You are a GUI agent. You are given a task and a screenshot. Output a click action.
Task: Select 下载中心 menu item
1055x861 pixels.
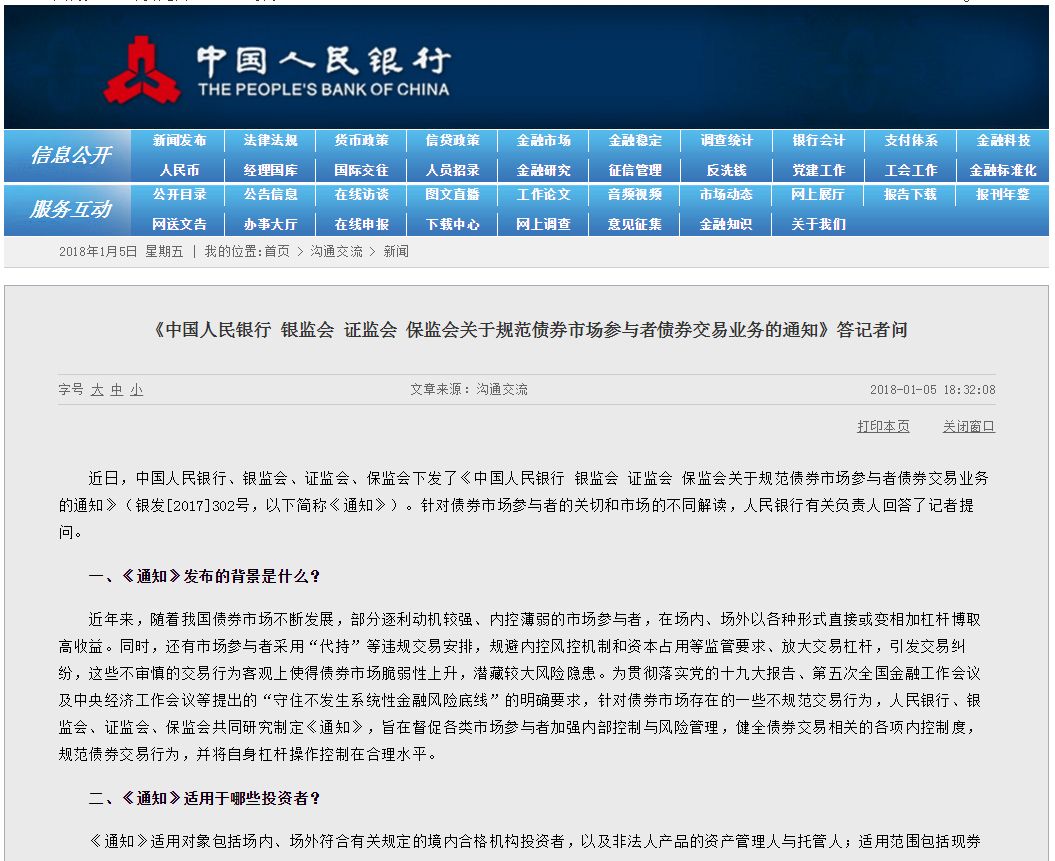453,224
